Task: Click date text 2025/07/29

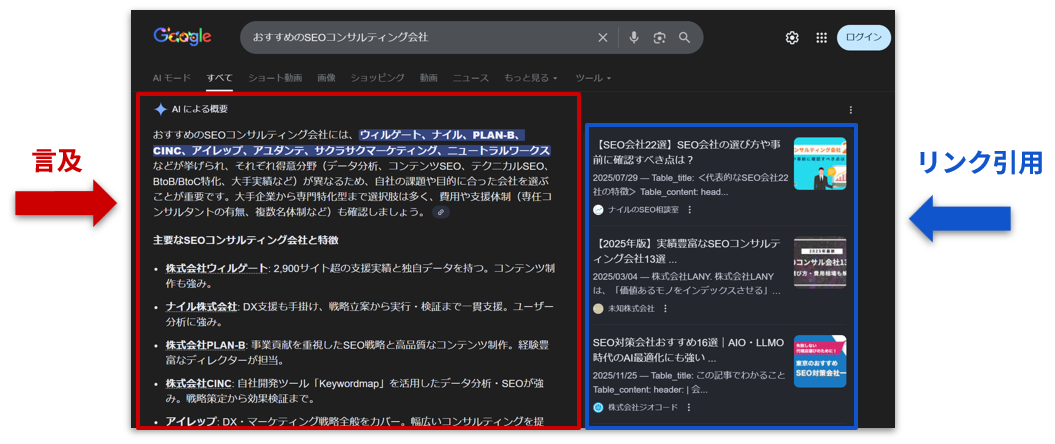Action: pos(614,178)
